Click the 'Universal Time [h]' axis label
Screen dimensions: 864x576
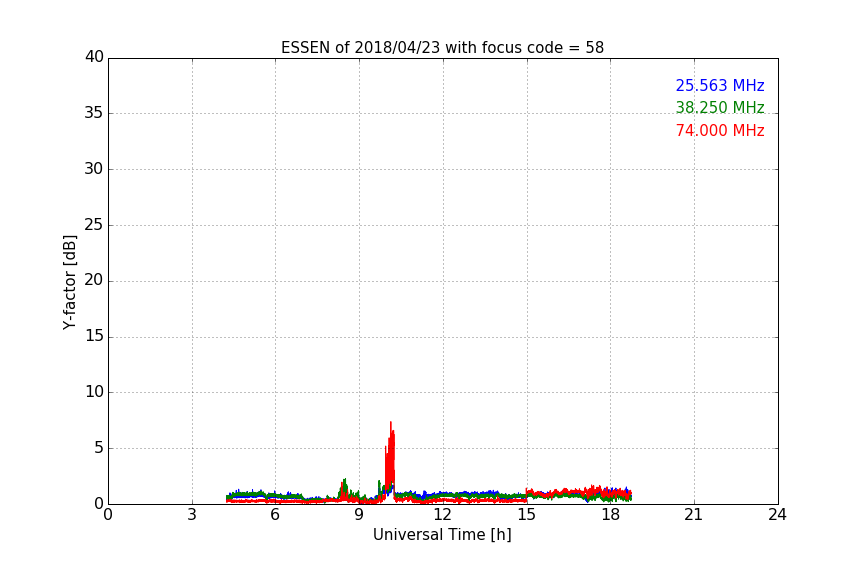(442, 535)
